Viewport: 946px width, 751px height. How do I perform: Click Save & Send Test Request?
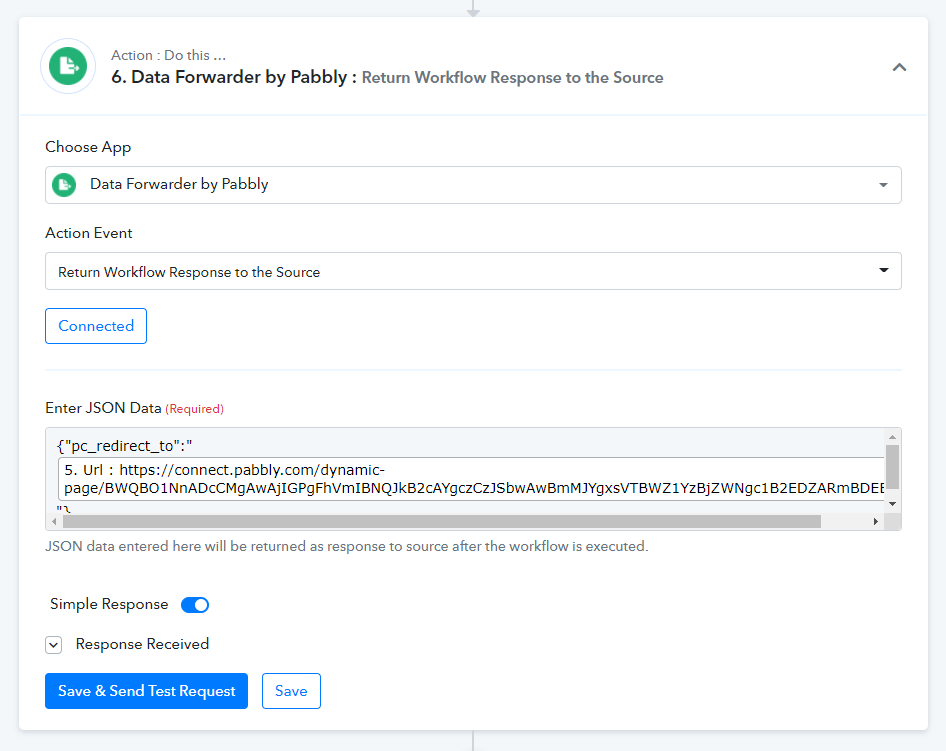coord(147,691)
